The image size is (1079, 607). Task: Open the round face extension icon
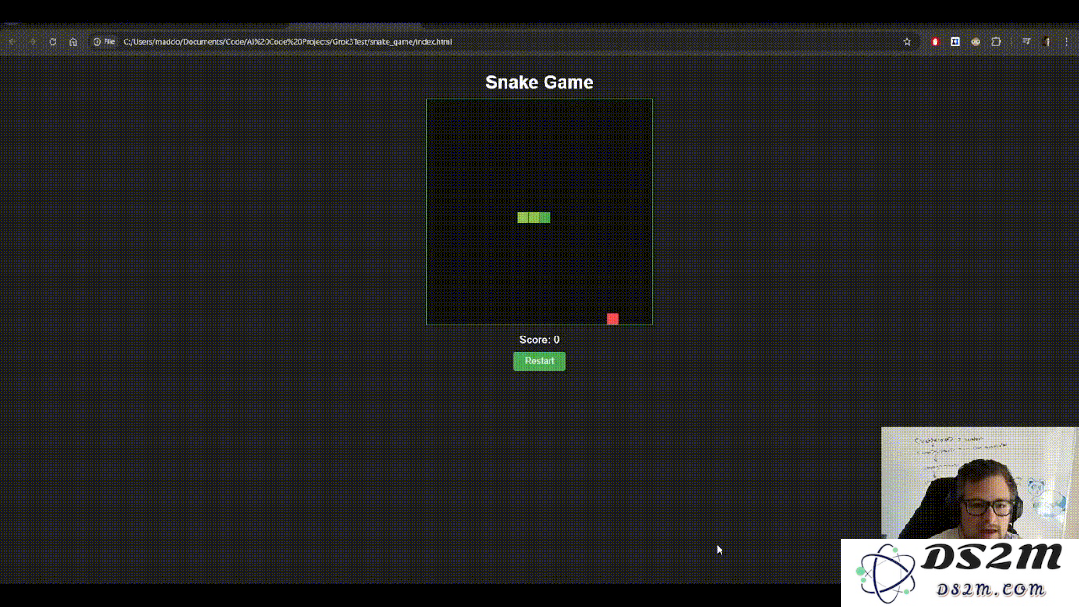coord(976,42)
